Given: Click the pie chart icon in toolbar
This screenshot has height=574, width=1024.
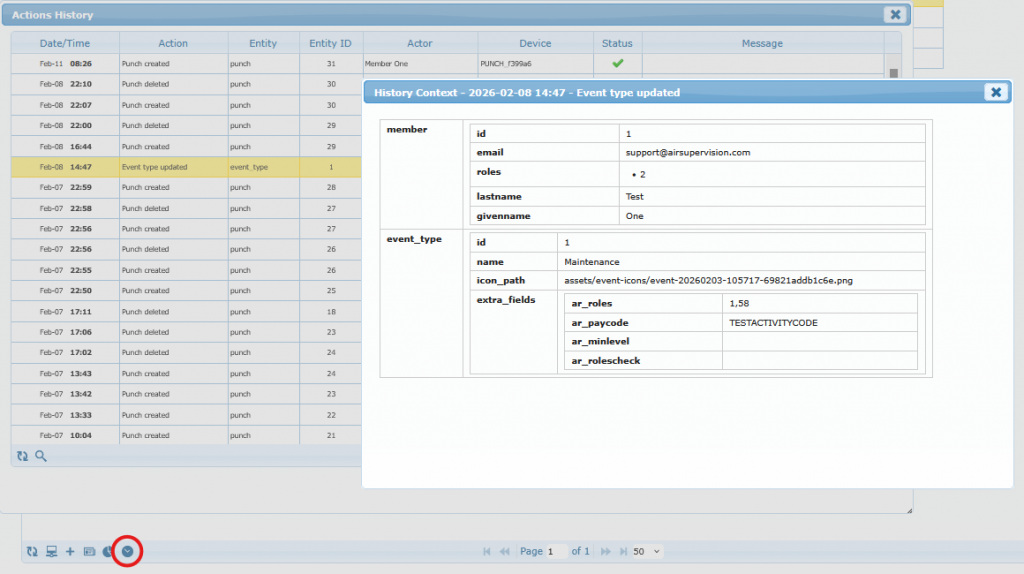Looking at the screenshot, I should click(x=108, y=551).
